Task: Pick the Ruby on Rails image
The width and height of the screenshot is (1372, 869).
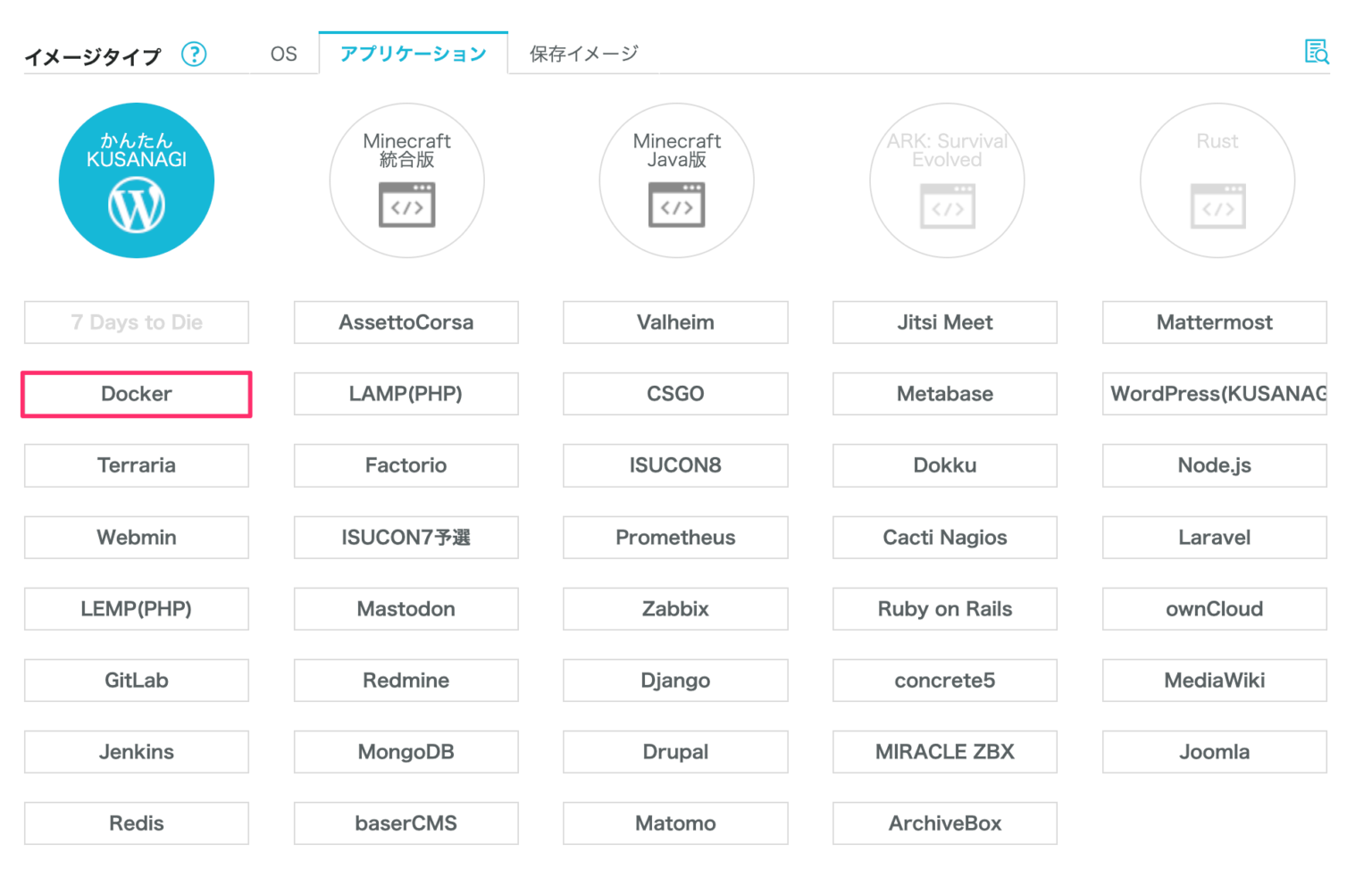Action: coord(944,608)
